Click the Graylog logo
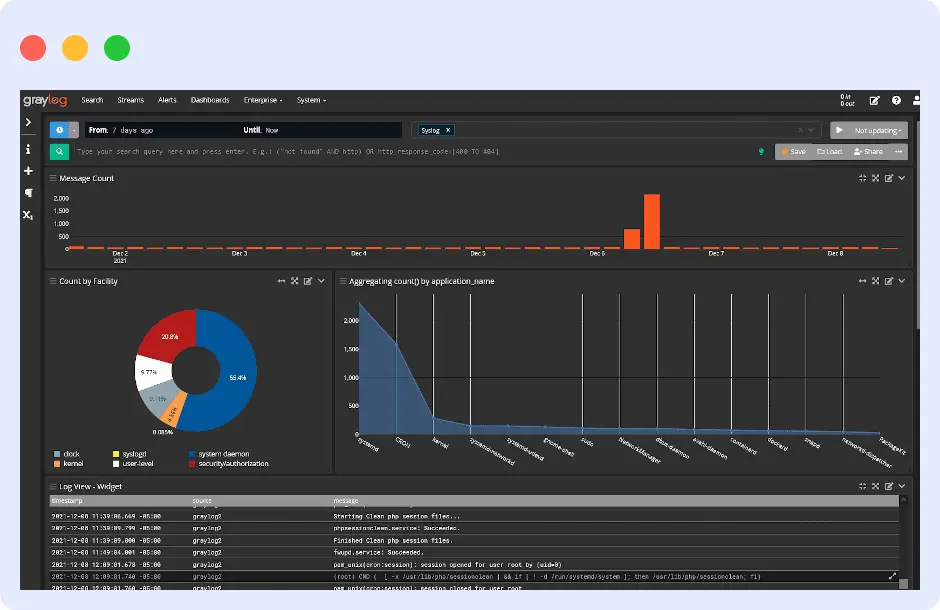The height and width of the screenshot is (610, 940). pos(45,100)
